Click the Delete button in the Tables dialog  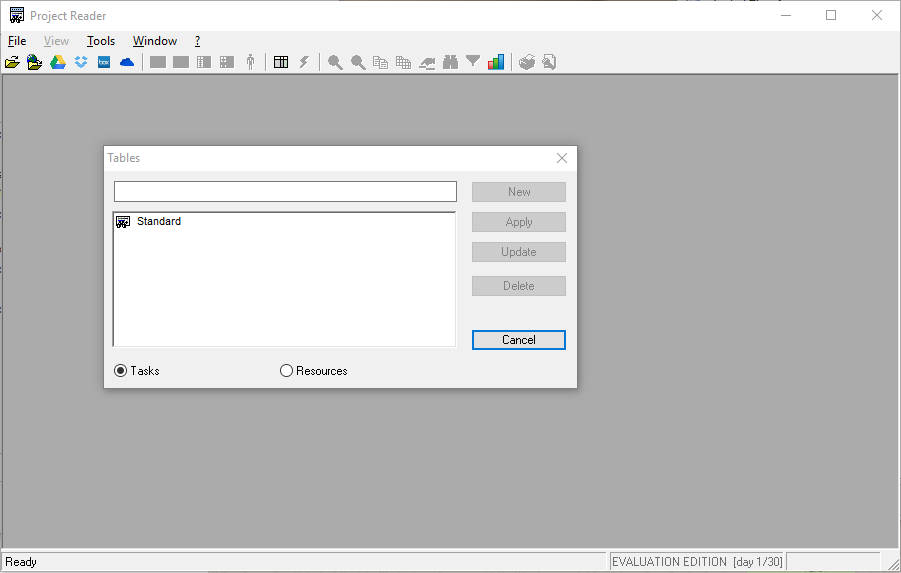519,286
